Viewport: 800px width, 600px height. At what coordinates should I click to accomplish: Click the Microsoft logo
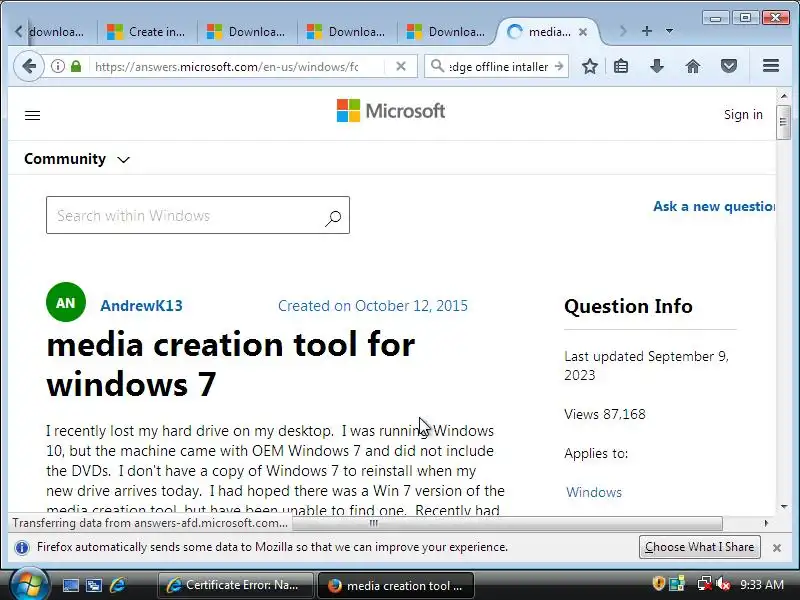pos(390,111)
